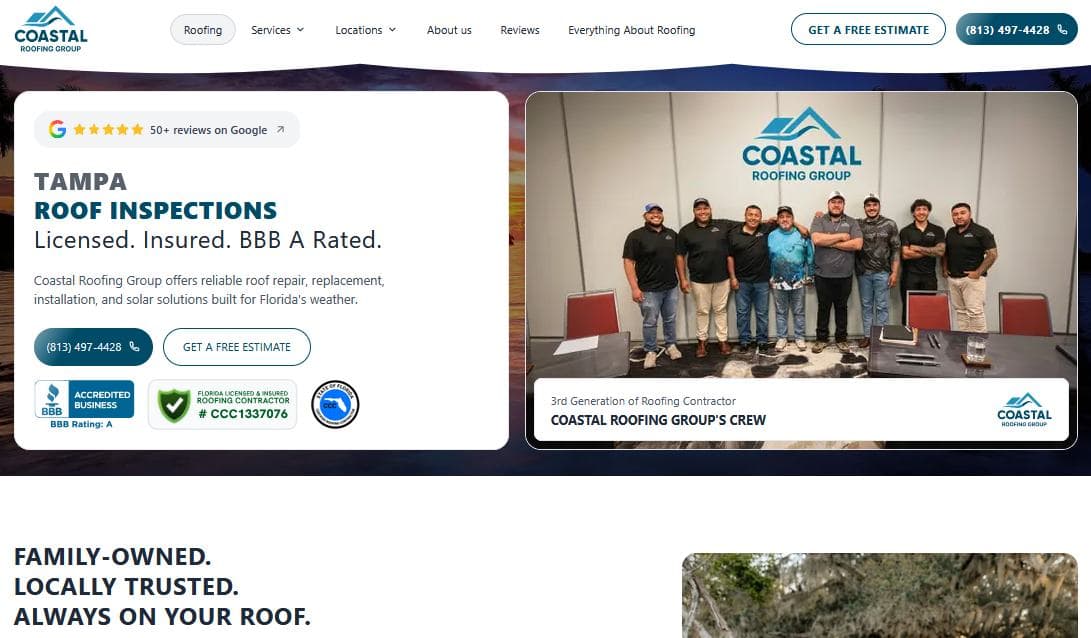Go to the About us page

(x=449, y=30)
